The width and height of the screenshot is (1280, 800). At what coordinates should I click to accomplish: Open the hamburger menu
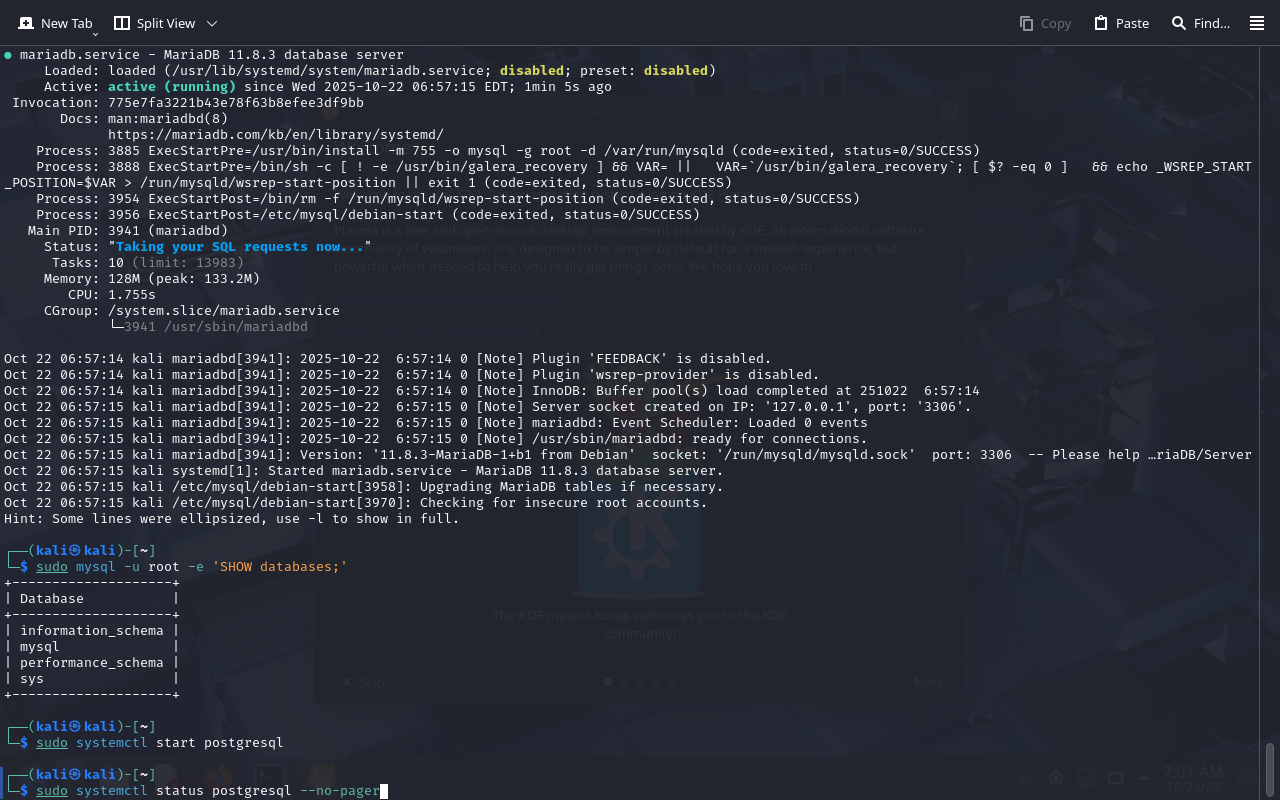[x=1257, y=23]
